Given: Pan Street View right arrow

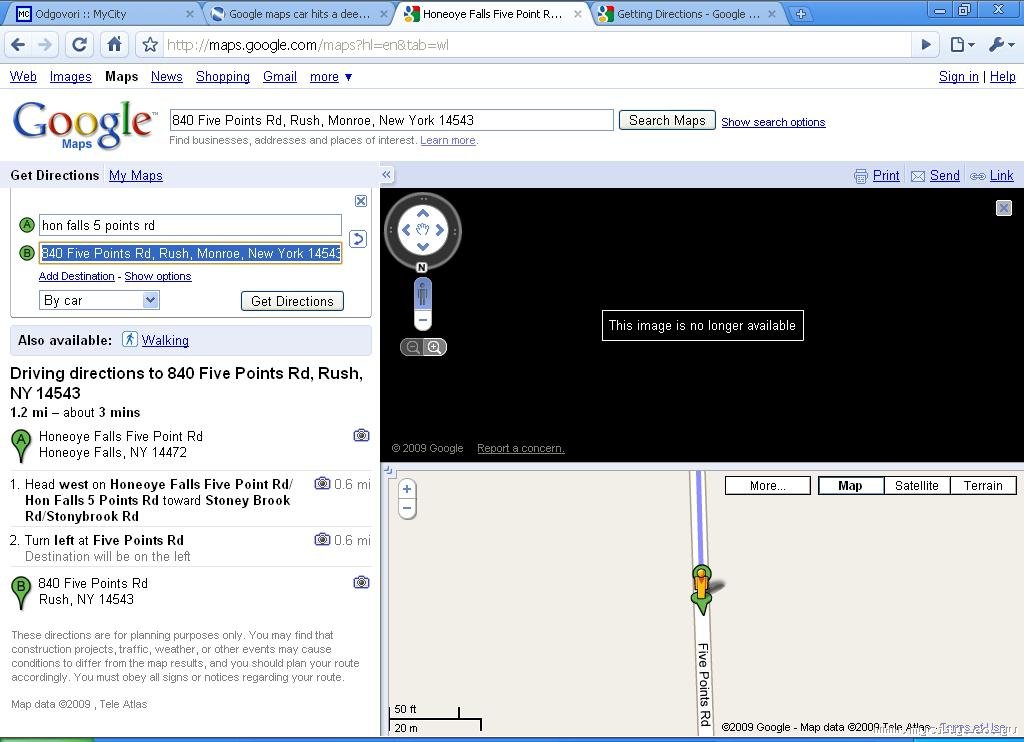Looking at the screenshot, I should click(440, 230).
